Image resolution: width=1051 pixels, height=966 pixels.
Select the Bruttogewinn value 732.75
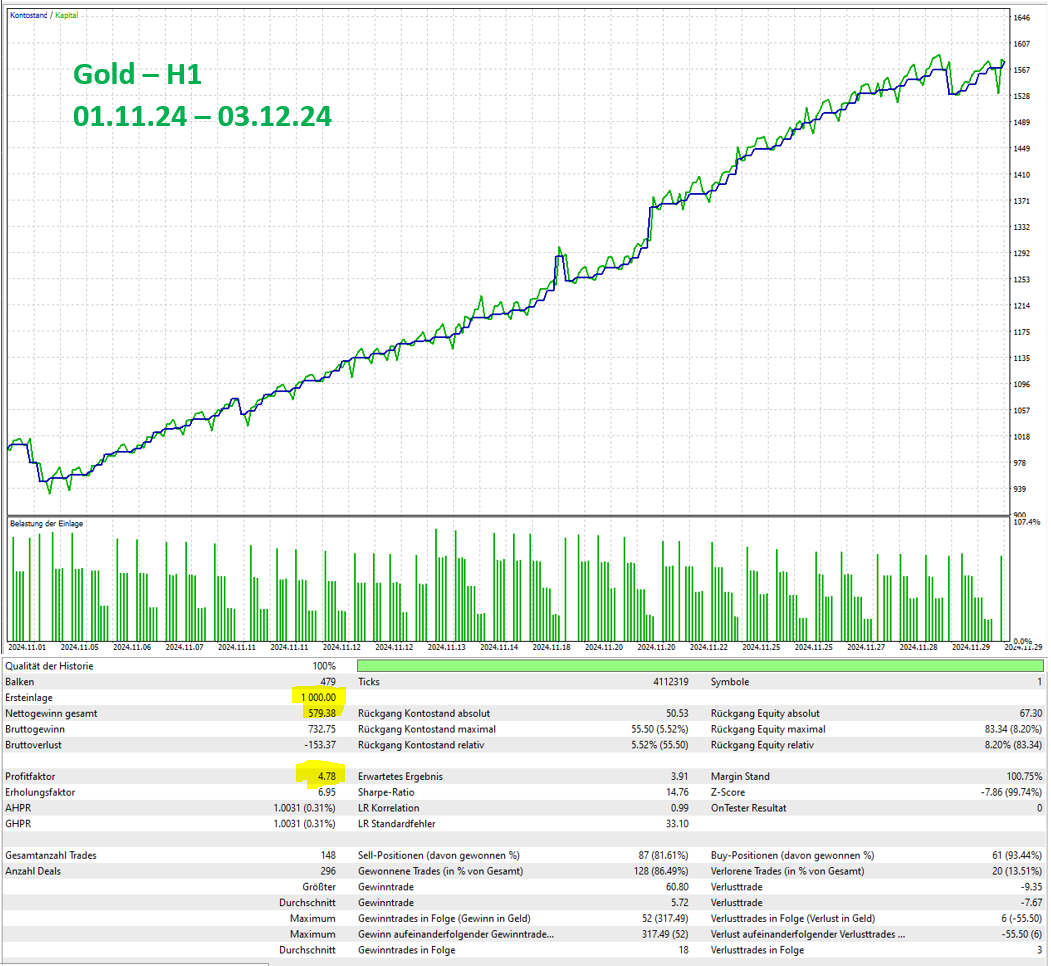click(322, 729)
